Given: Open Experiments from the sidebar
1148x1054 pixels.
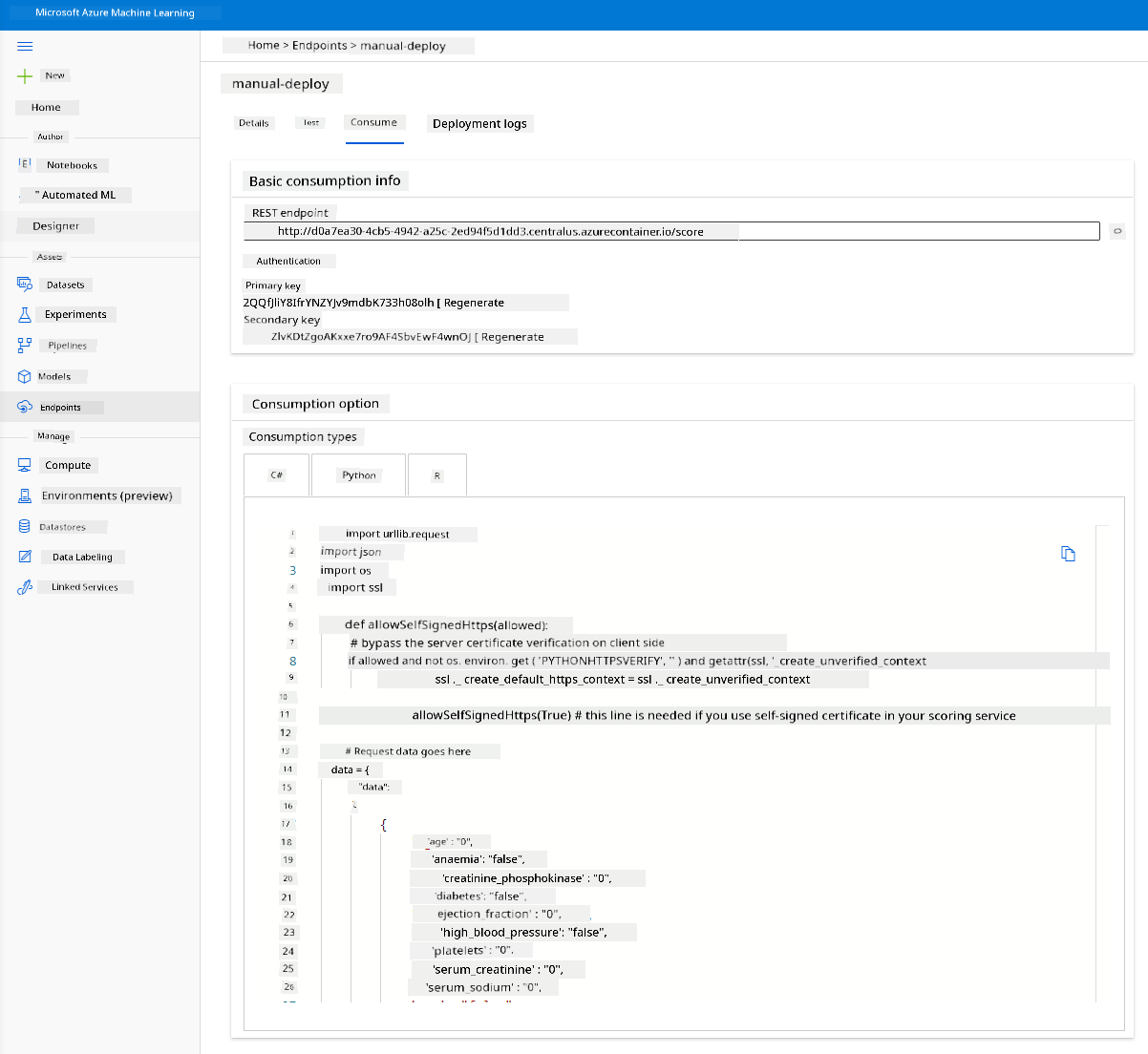Looking at the screenshot, I should click(75, 314).
